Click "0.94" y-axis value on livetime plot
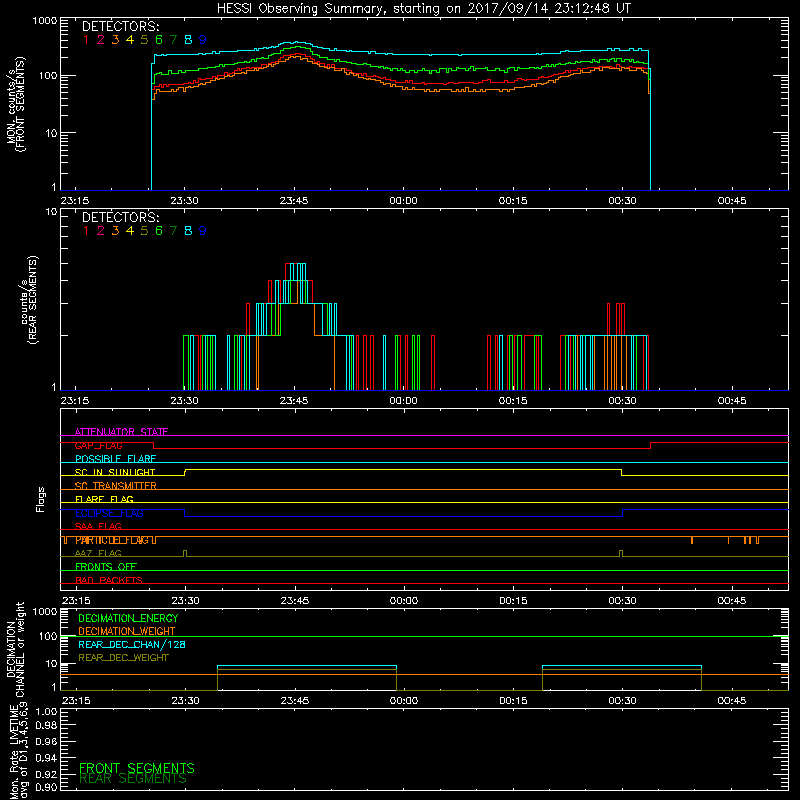 (46, 757)
